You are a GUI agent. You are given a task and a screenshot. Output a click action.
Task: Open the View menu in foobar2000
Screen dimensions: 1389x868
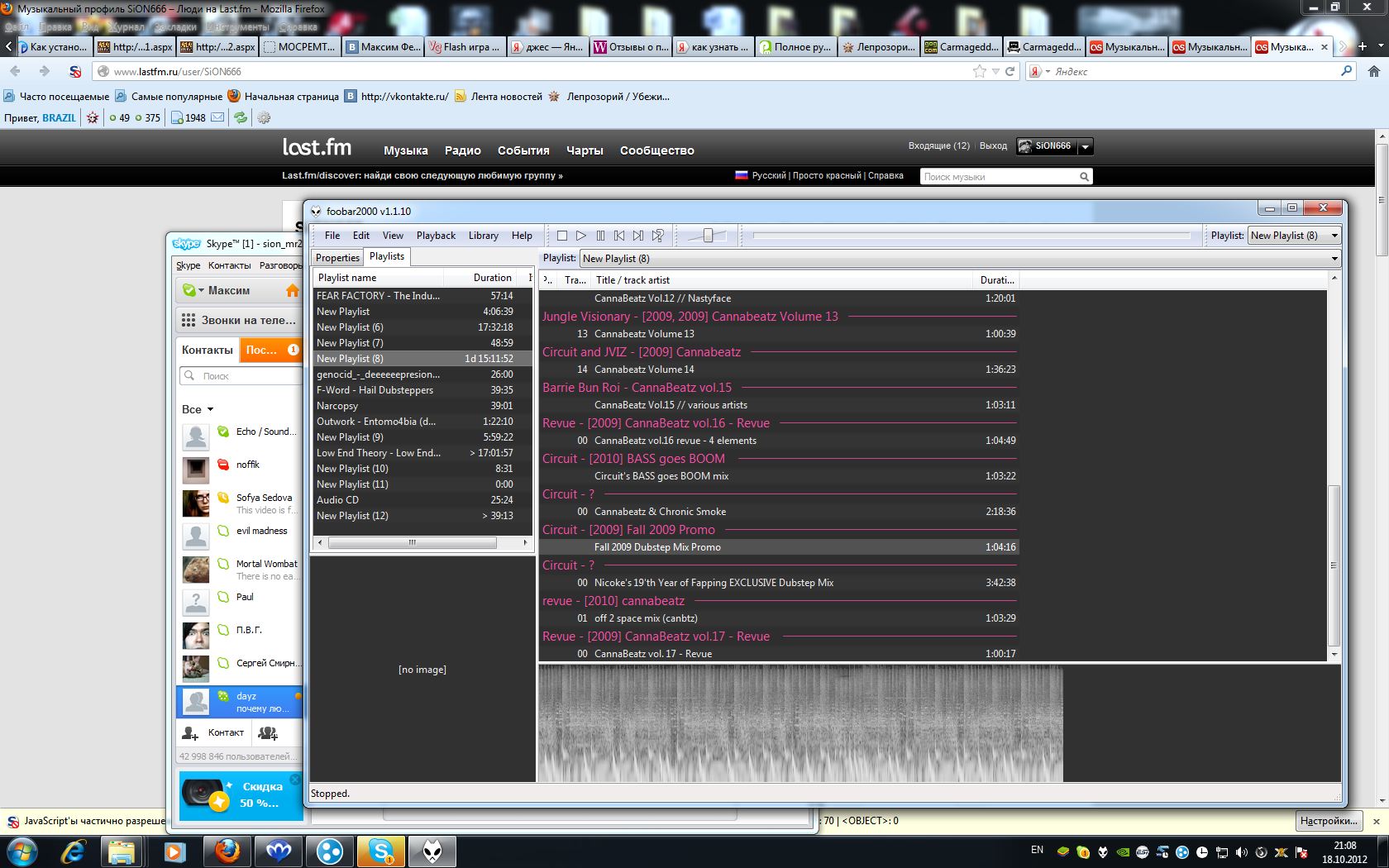tap(393, 236)
